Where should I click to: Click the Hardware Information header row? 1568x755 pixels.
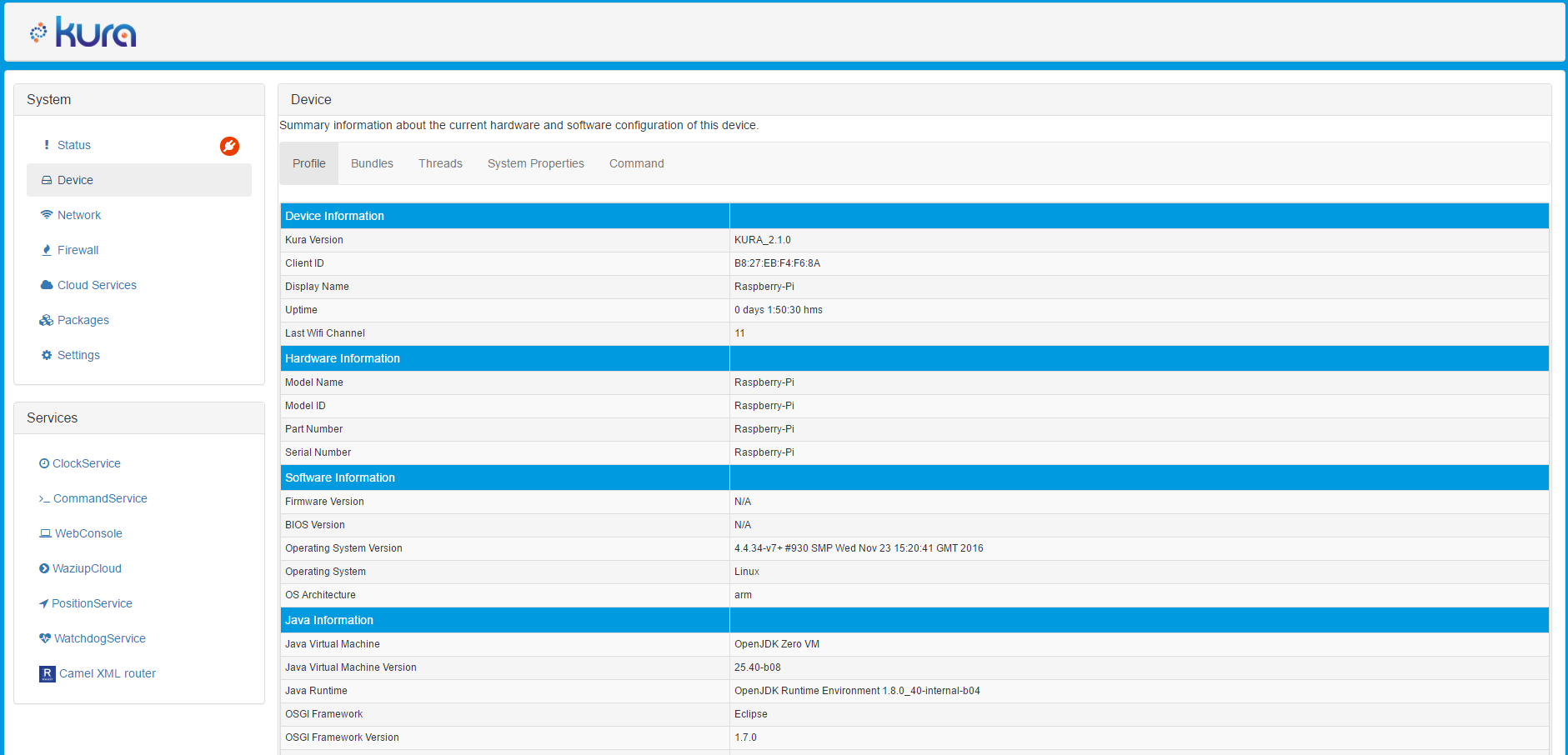click(914, 358)
